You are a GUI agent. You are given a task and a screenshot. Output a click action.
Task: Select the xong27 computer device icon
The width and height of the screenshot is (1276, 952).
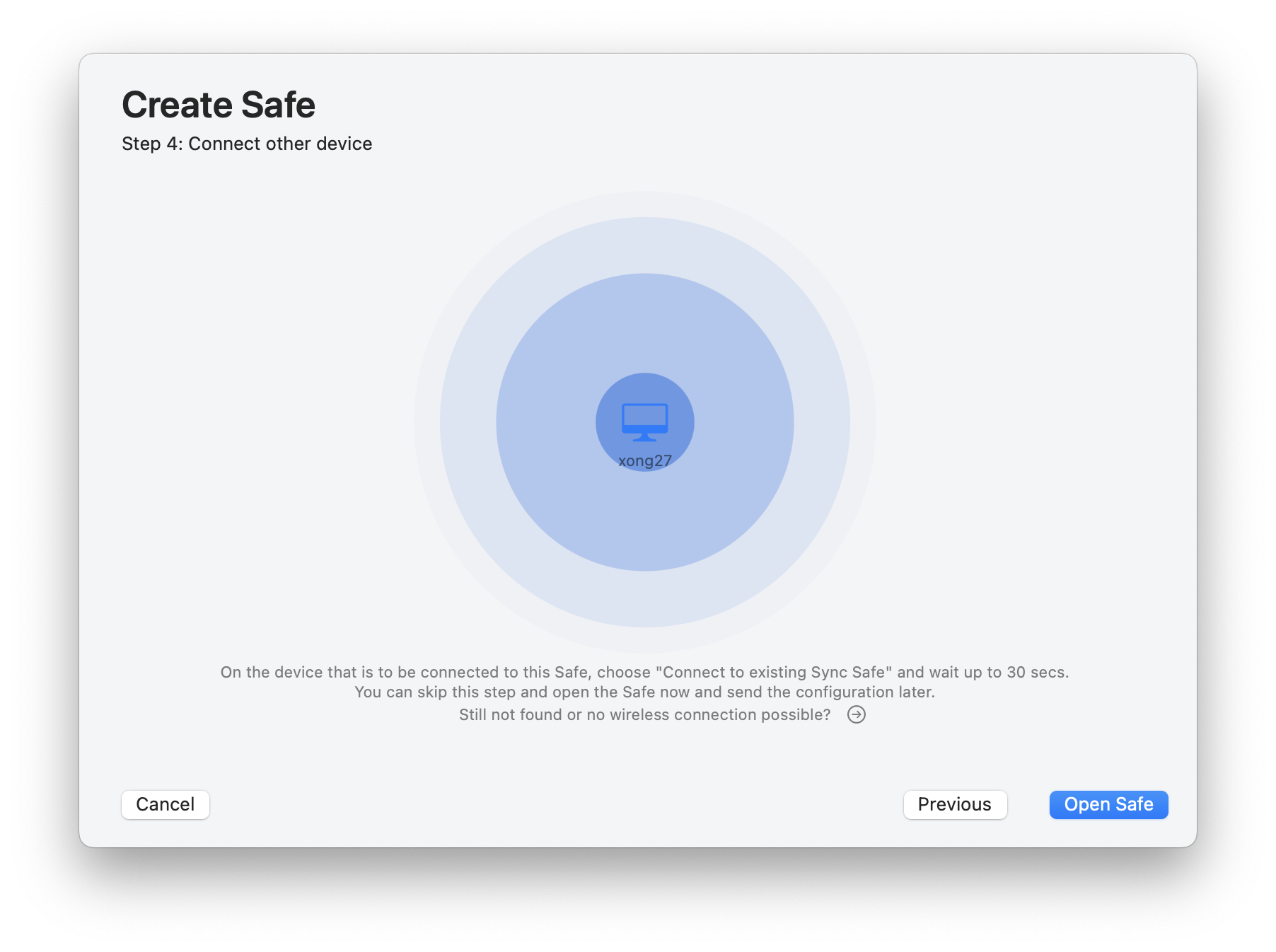pyautogui.click(x=644, y=422)
